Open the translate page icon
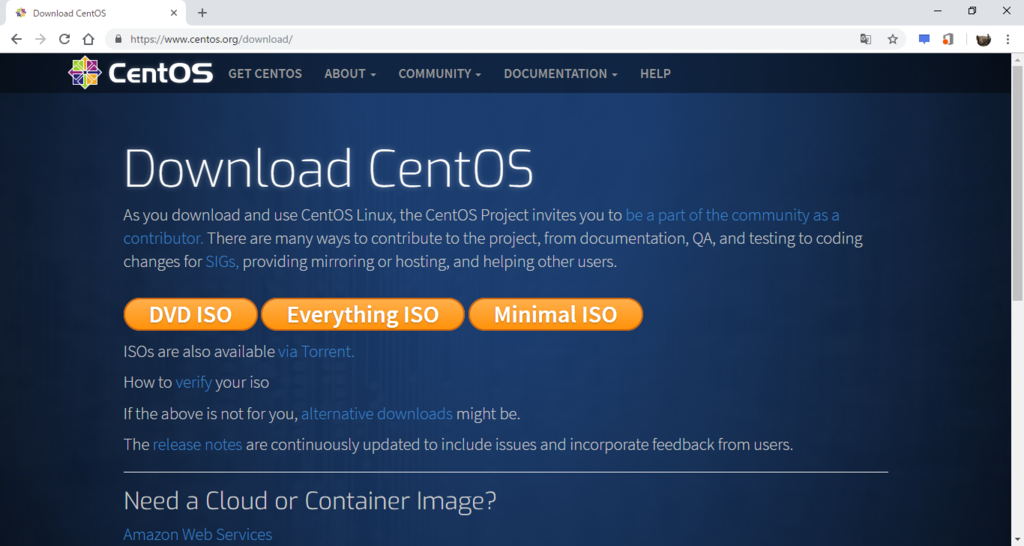The image size is (1024, 546). coord(865,39)
